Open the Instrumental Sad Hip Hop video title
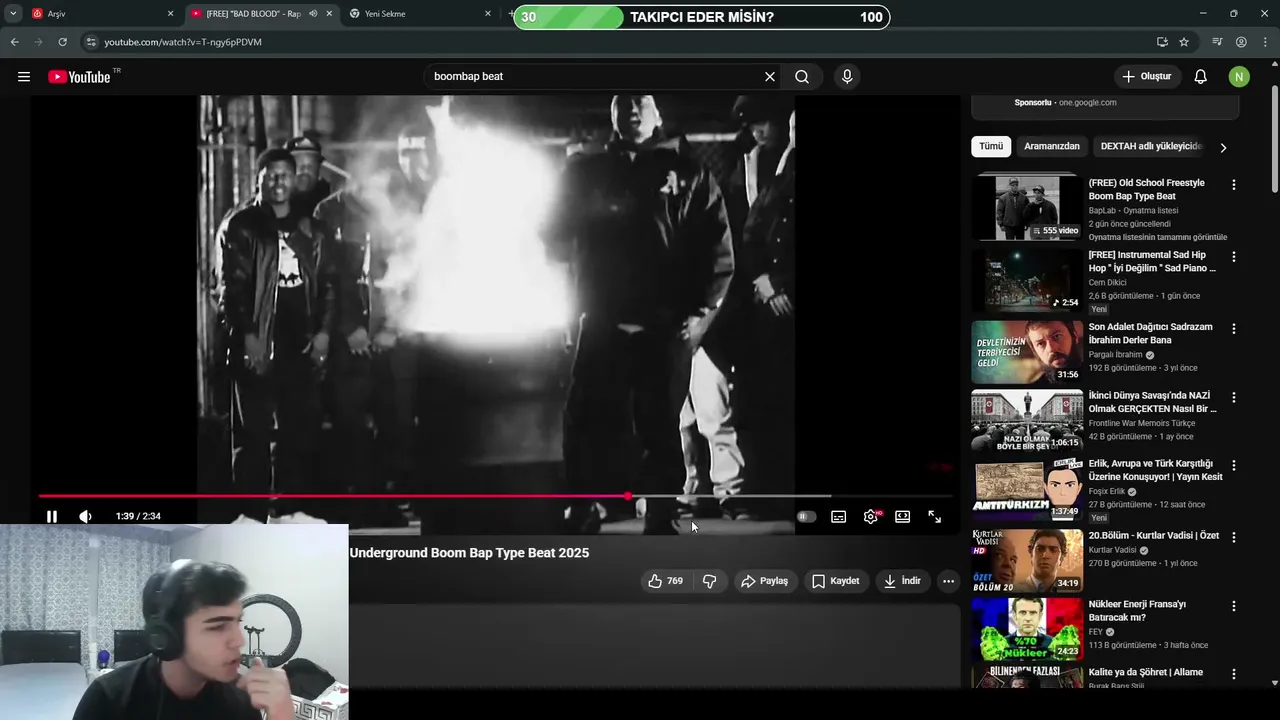 (x=1152, y=261)
